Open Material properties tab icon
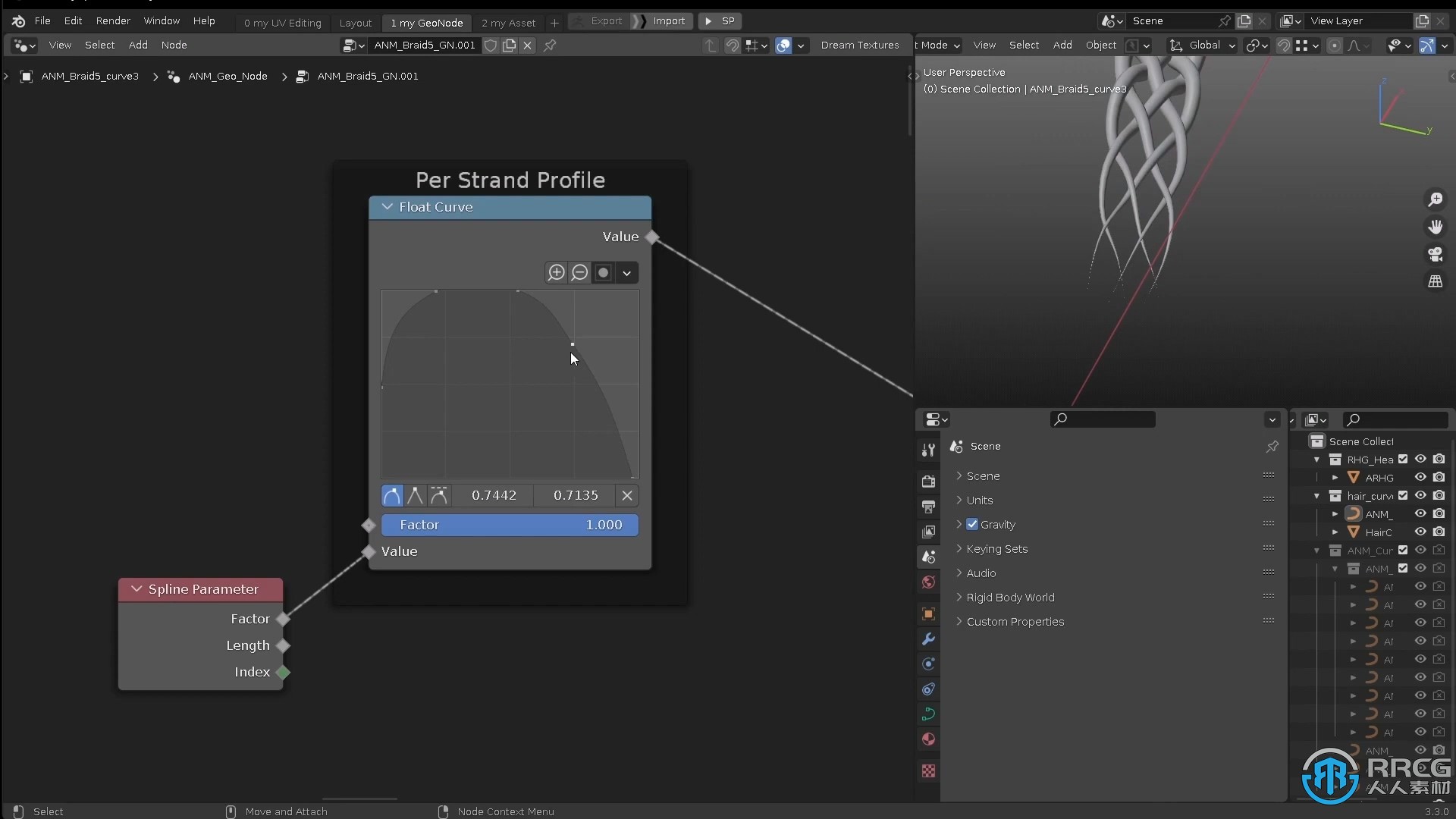 pos(928,739)
